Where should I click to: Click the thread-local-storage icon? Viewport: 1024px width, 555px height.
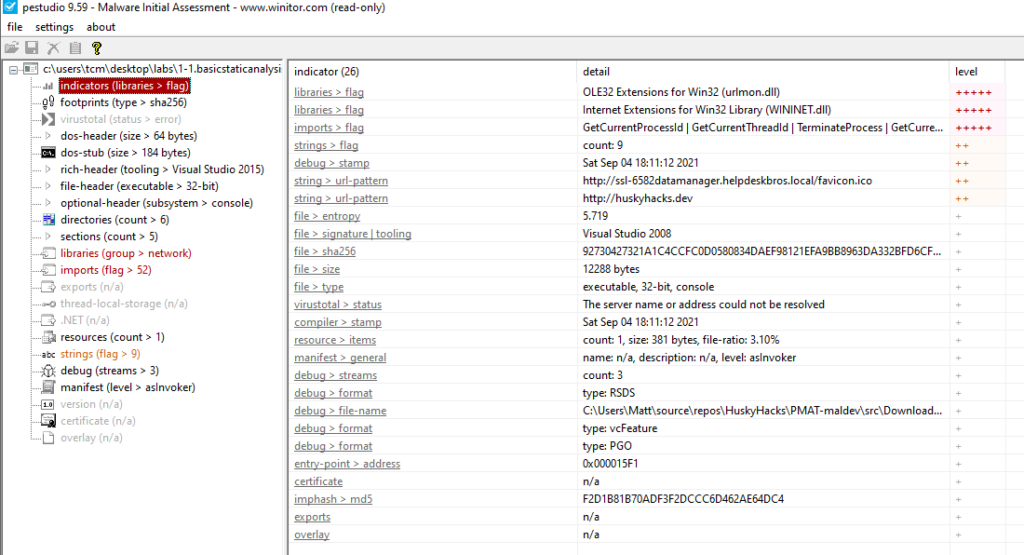pos(48,304)
